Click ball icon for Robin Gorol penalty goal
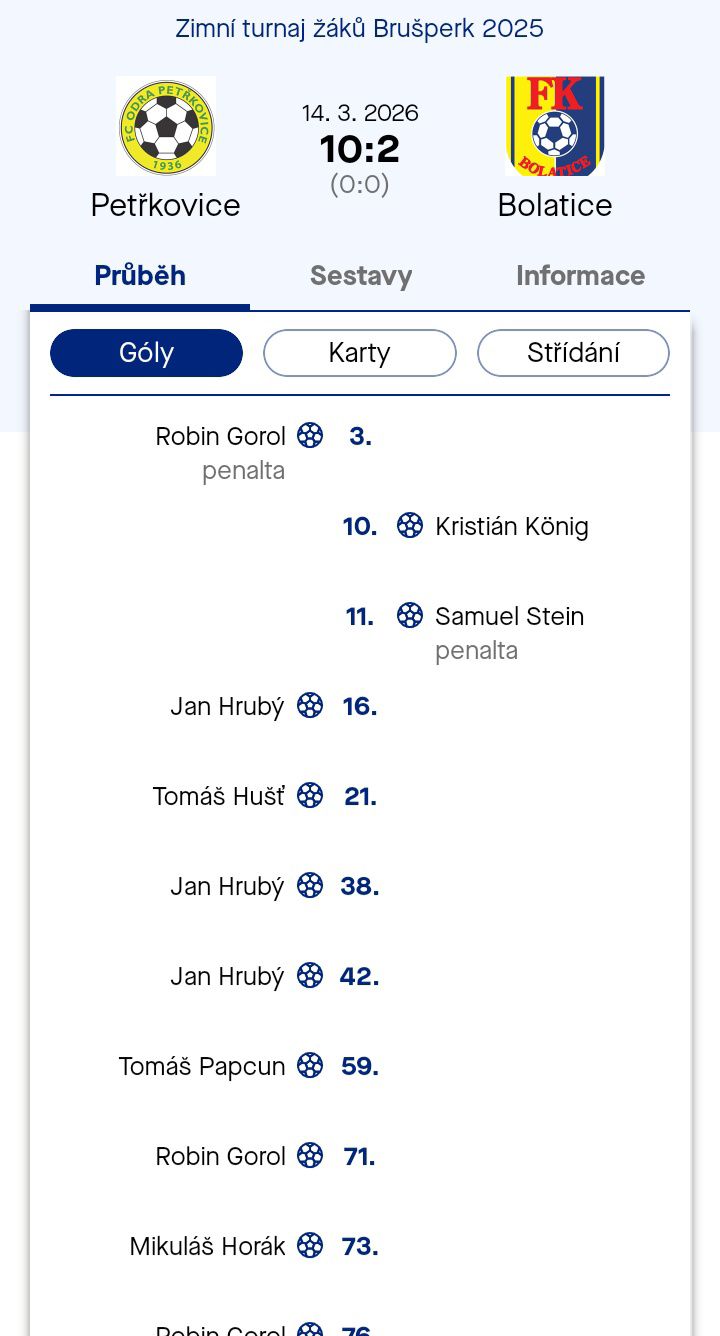 click(310, 435)
